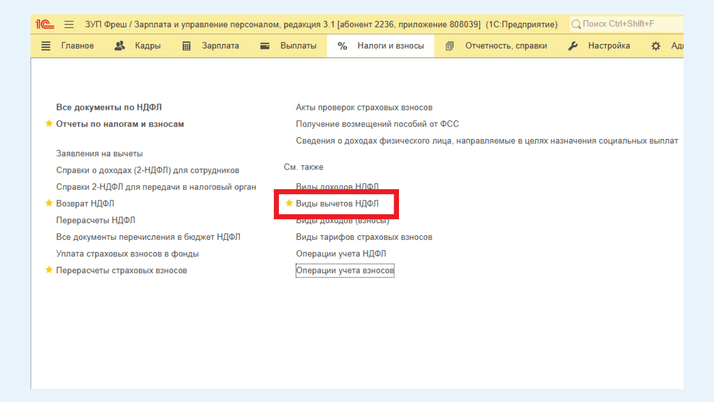Open Виды вычетов НДФЛ
The width and height of the screenshot is (714, 402).
click(x=337, y=204)
